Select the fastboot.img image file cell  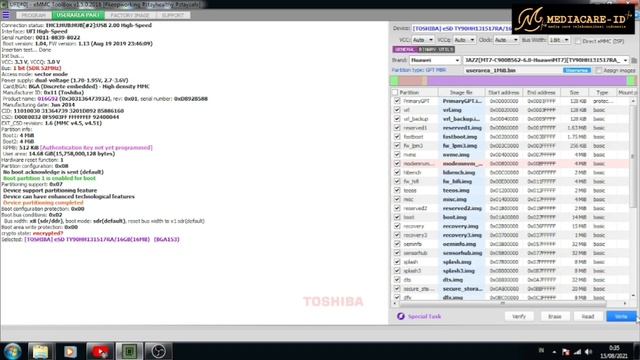pos(462,137)
